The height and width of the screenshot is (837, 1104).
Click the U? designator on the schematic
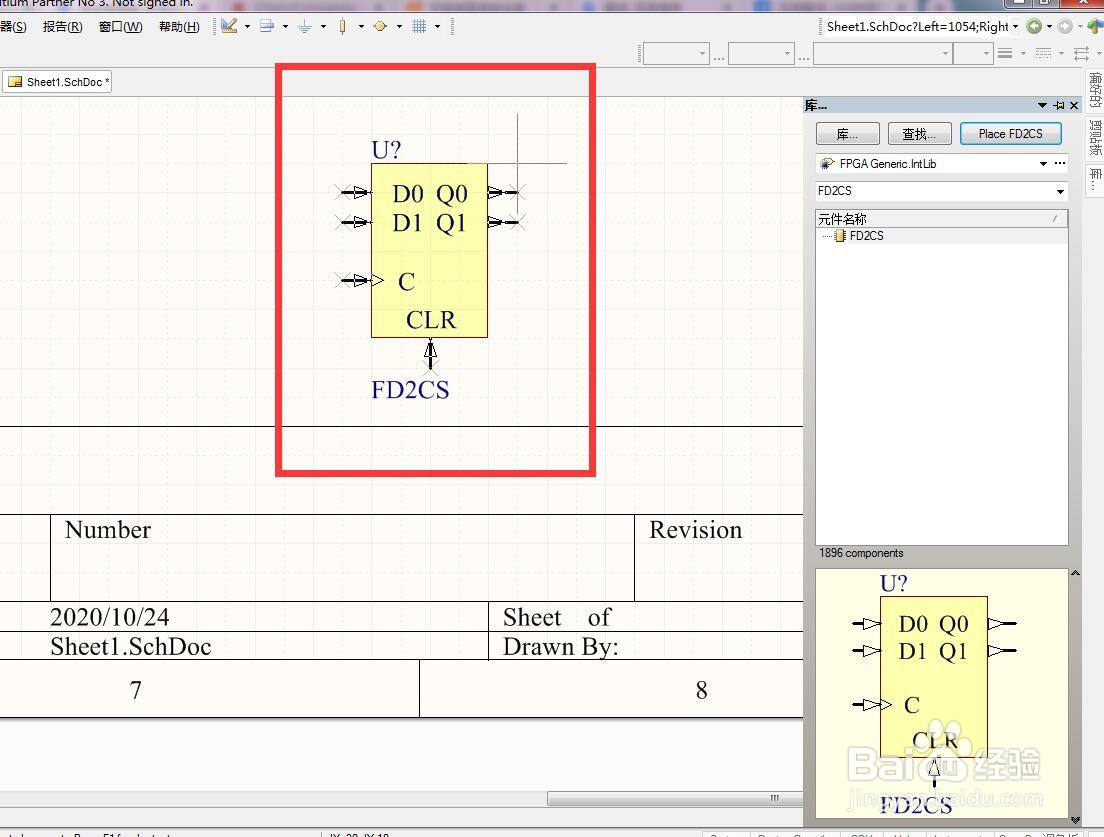point(386,150)
